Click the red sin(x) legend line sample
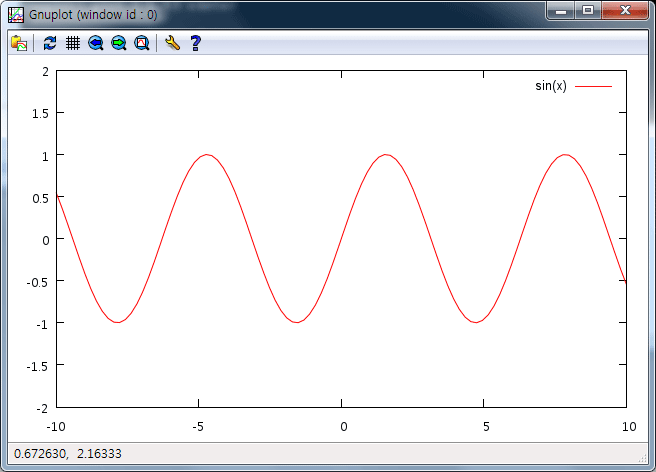656x472 pixels. [x=593, y=86]
